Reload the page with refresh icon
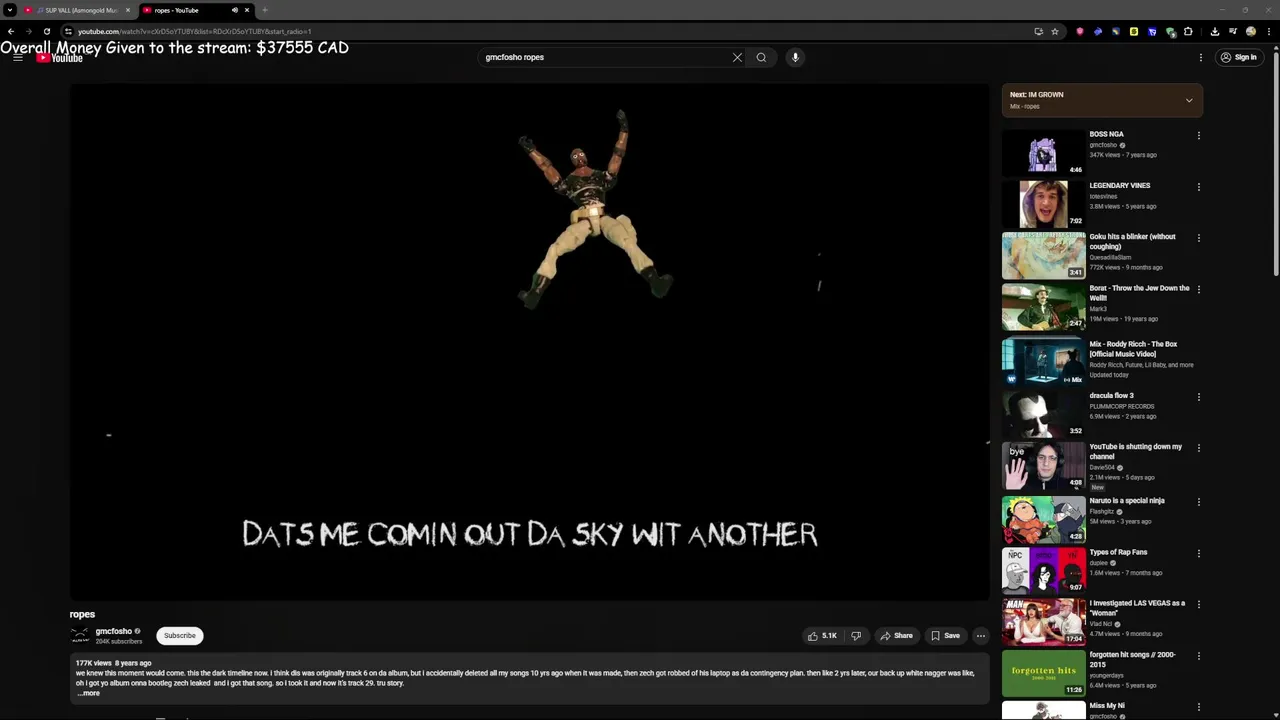The width and height of the screenshot is (1280, 720). (x=47, y=31)
